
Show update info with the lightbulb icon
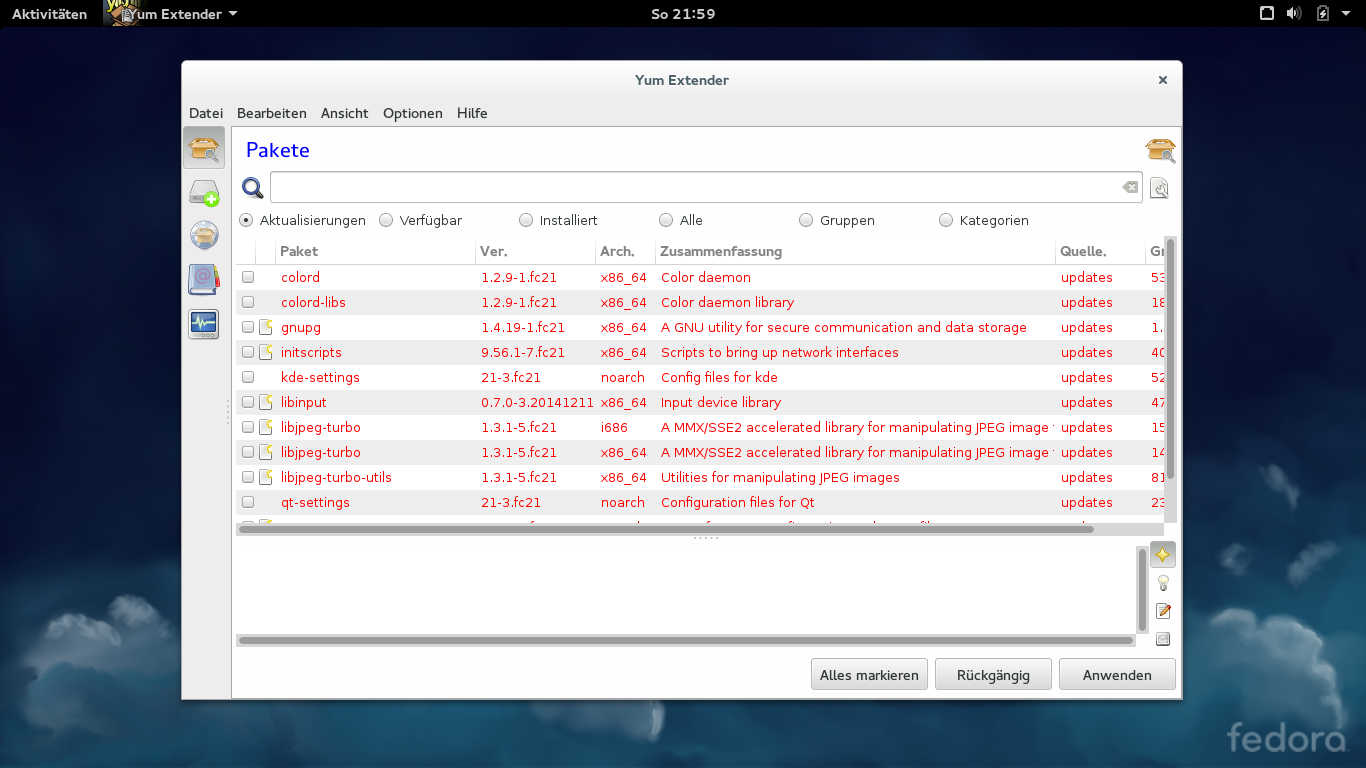click(1162, 583)
